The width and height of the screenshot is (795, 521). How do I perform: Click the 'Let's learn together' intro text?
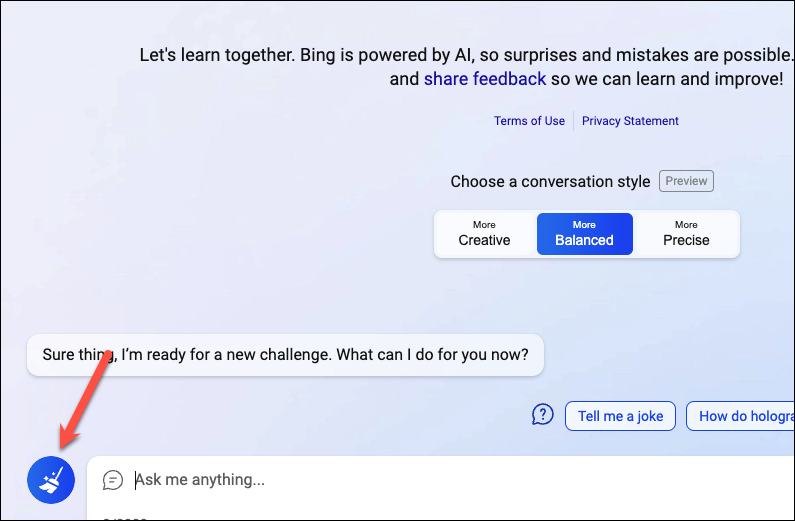pyautogui.click(x=466, y=67)
